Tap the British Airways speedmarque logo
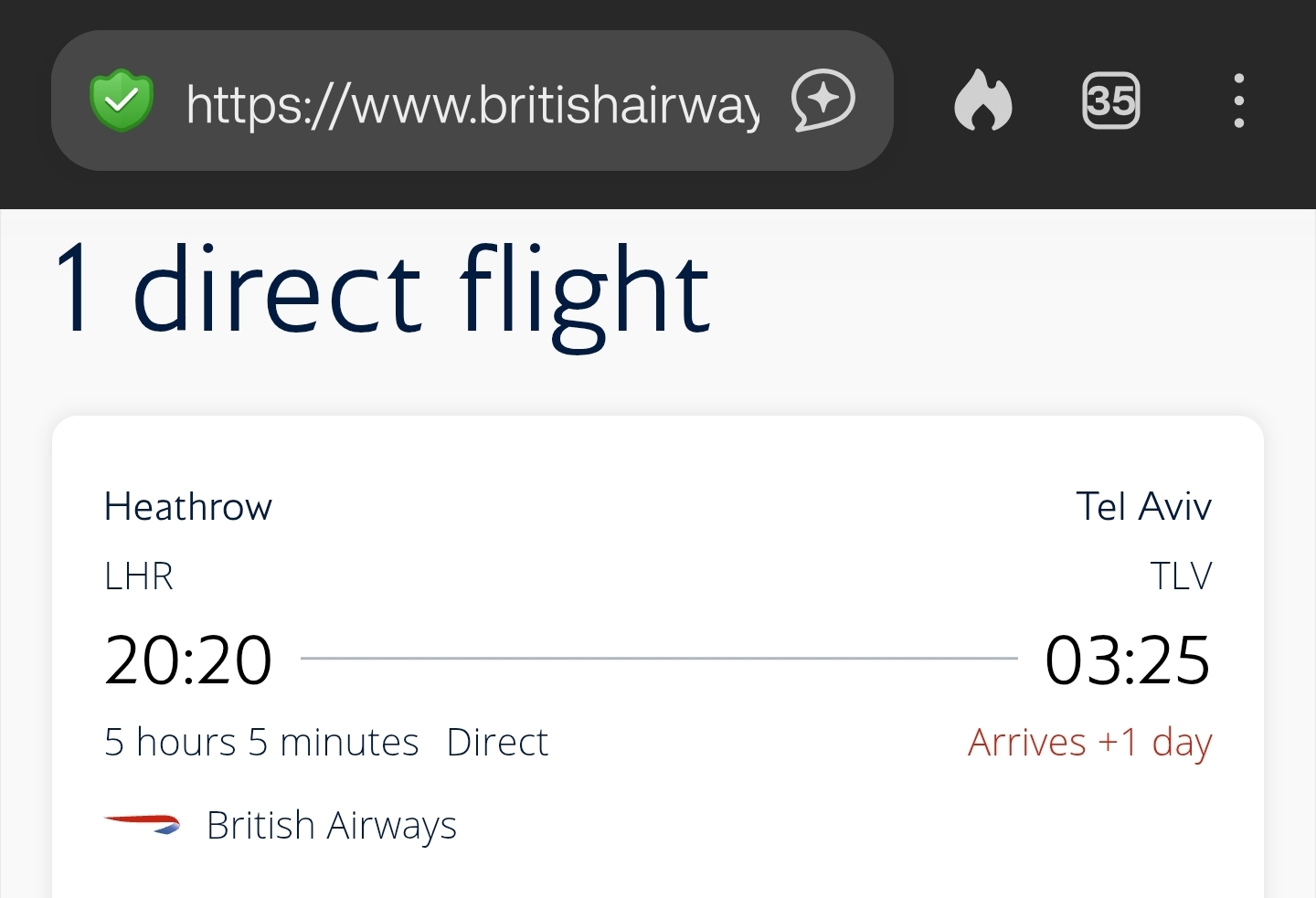The height and width of the screenshot is (898, 1316). 143,824
